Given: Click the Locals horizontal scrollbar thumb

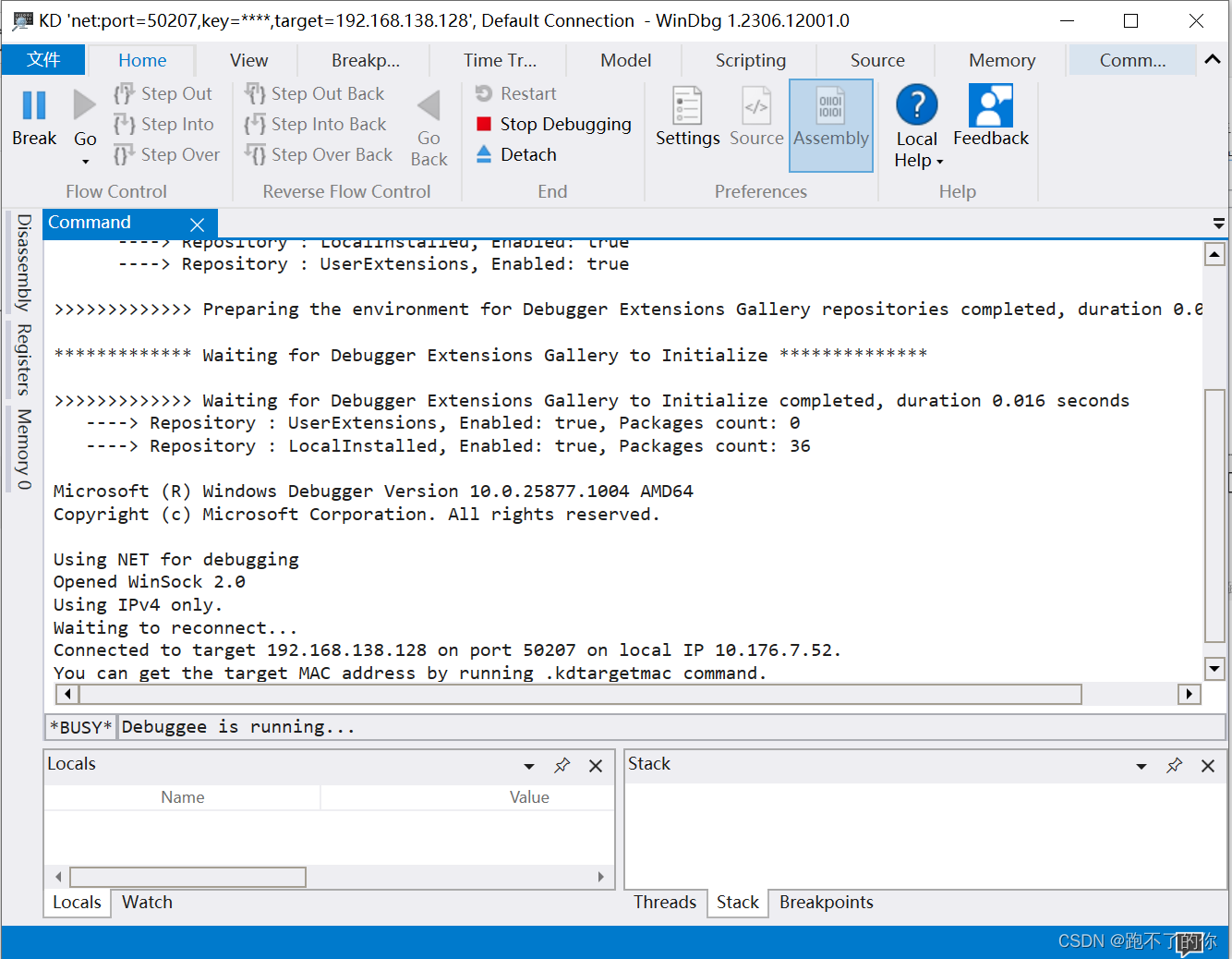Looking at the screenshot, I should [188, 877].
